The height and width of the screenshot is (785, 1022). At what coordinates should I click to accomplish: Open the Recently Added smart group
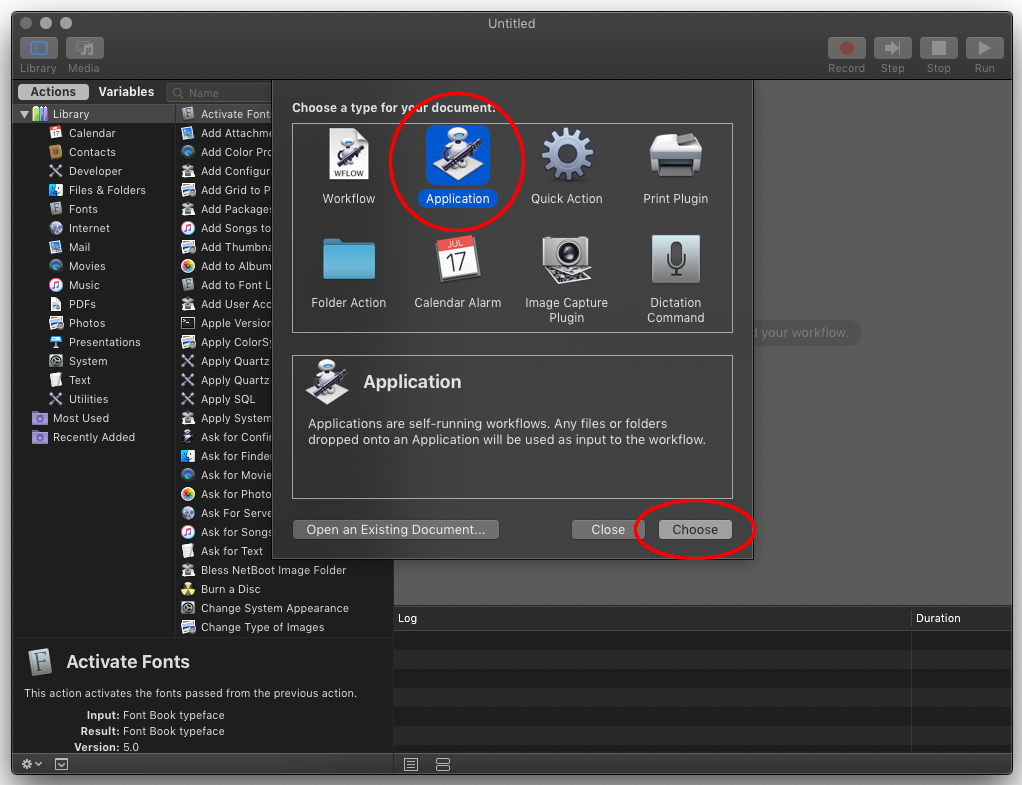pyautogui.click(x=94, y=437)
